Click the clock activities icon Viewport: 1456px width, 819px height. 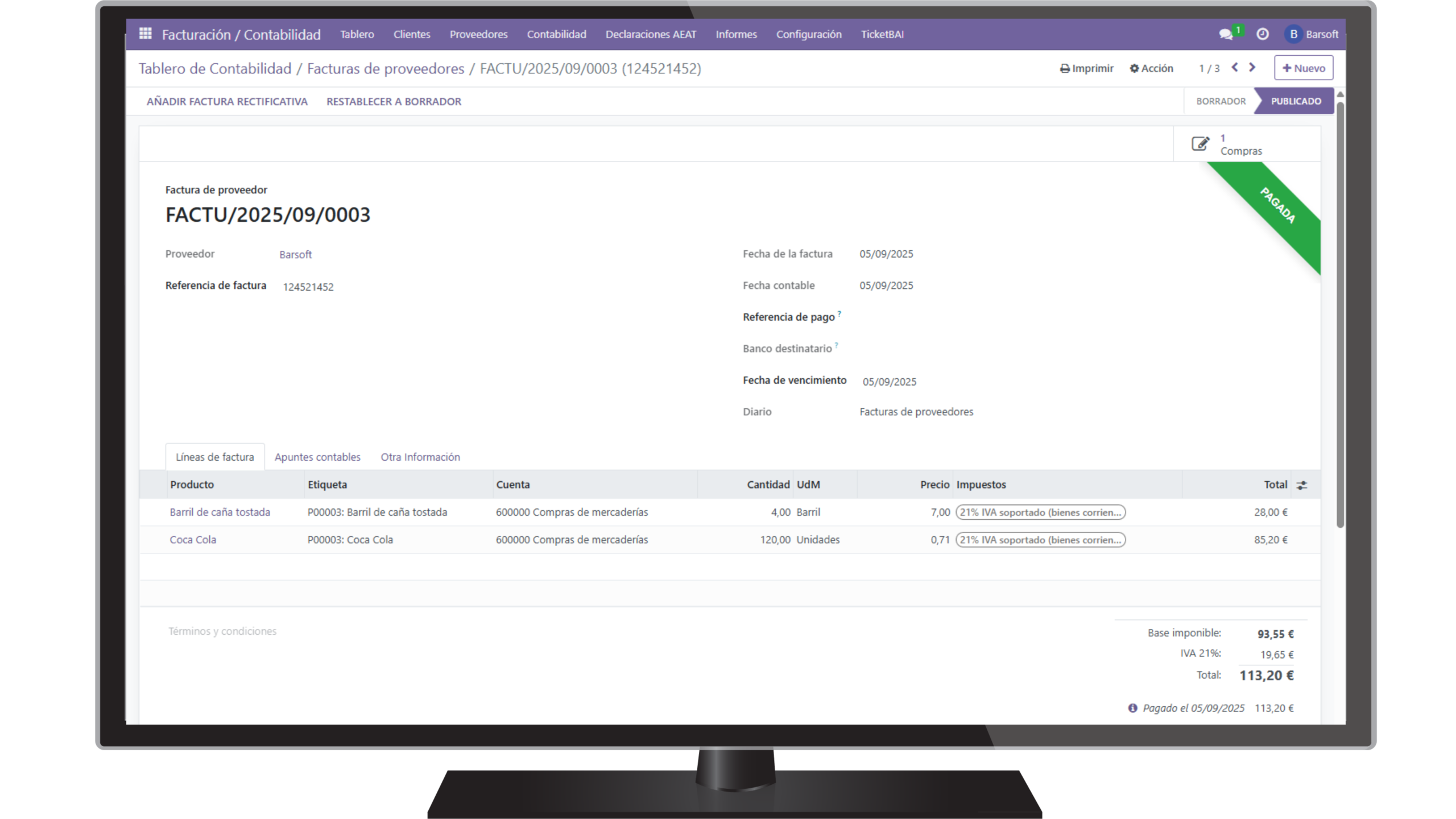(x=1263, y=34)
